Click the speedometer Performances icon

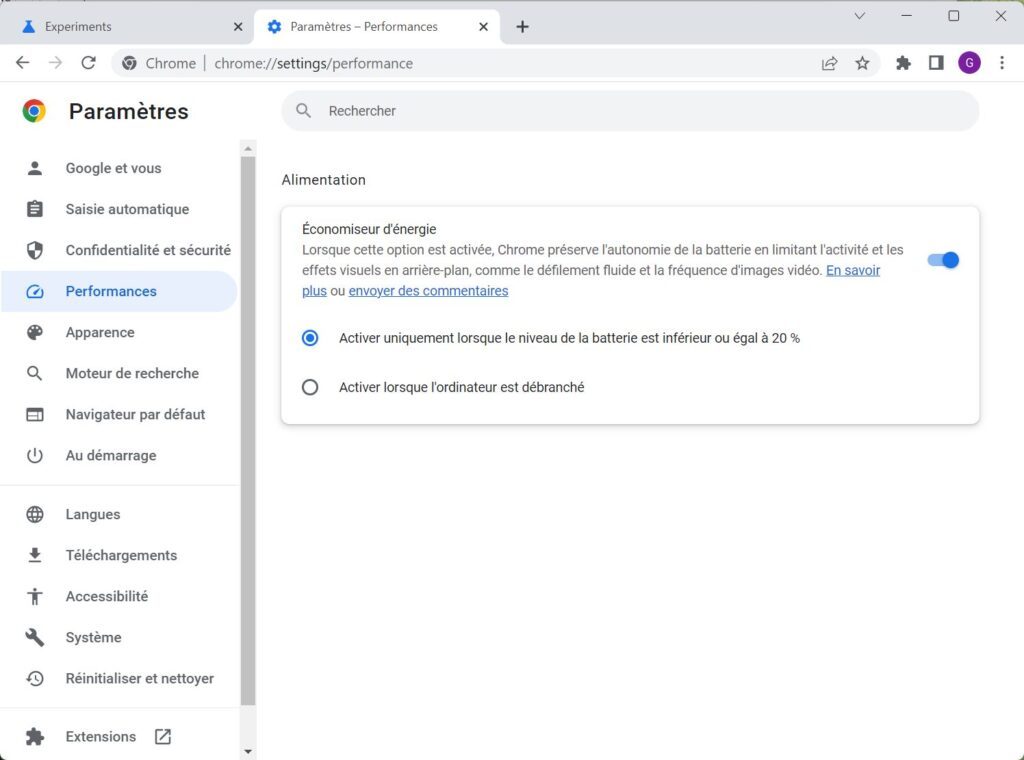tap(35, 291)
